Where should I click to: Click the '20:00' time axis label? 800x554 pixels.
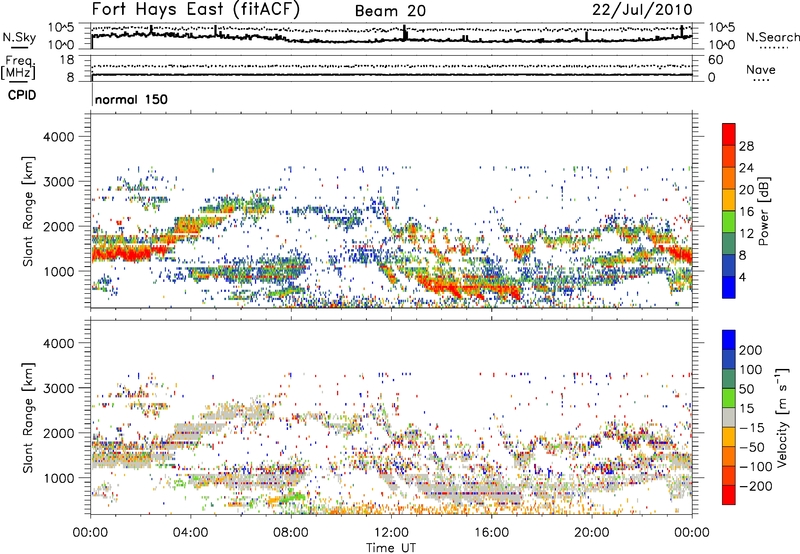click(x=592, y=533)
